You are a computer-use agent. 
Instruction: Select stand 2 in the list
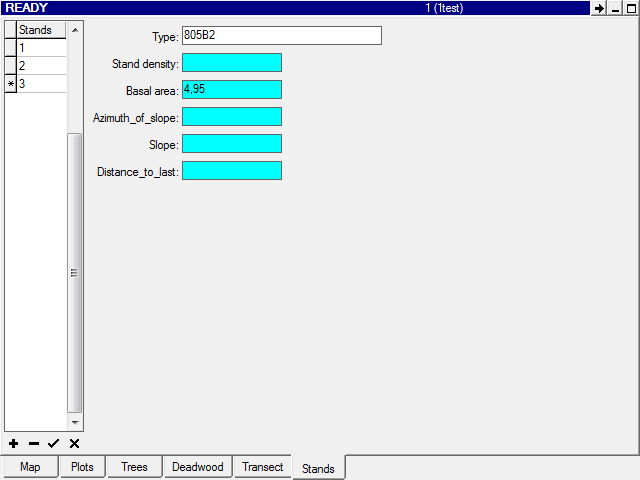(x=41, y=66)
